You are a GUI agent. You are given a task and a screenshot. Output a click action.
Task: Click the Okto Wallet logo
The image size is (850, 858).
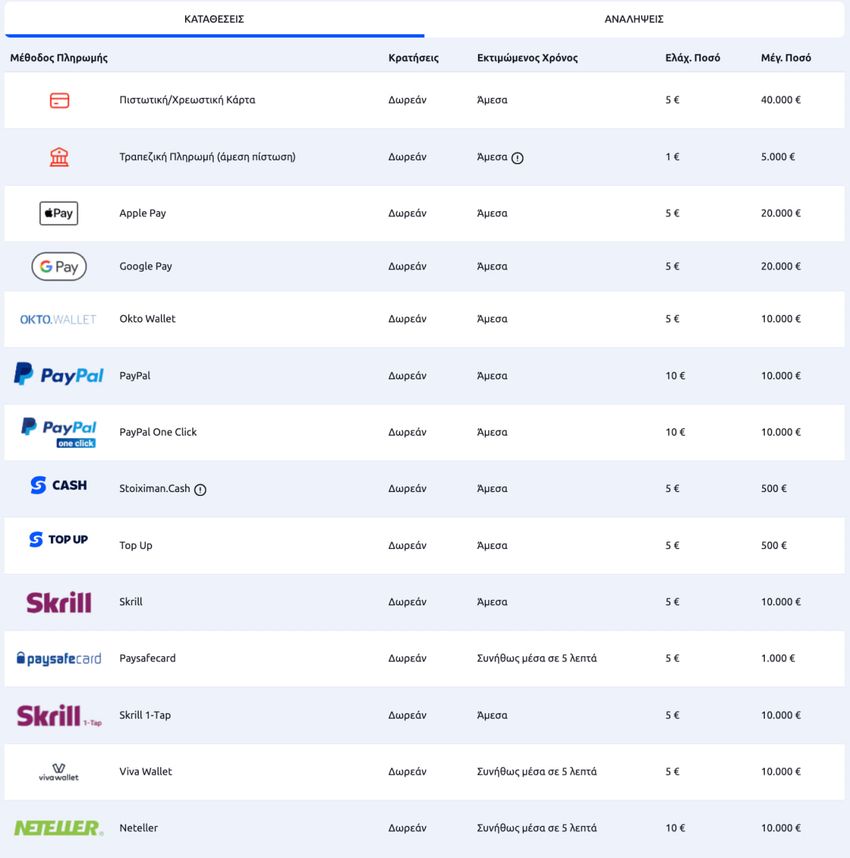point(58,320)
